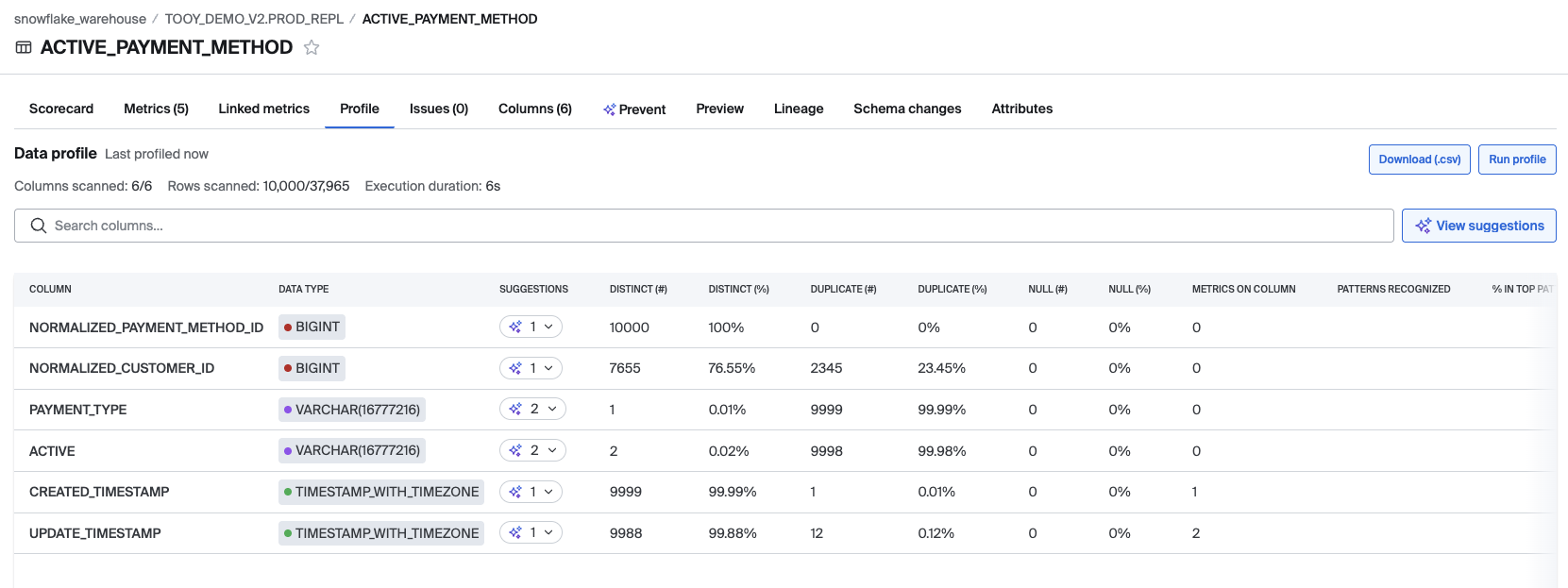This screenshot has width=1568, height=588.
Task: Expand suggestions chevron for CREATED_TIMESTAMP
Action: [x=548, y=492]
